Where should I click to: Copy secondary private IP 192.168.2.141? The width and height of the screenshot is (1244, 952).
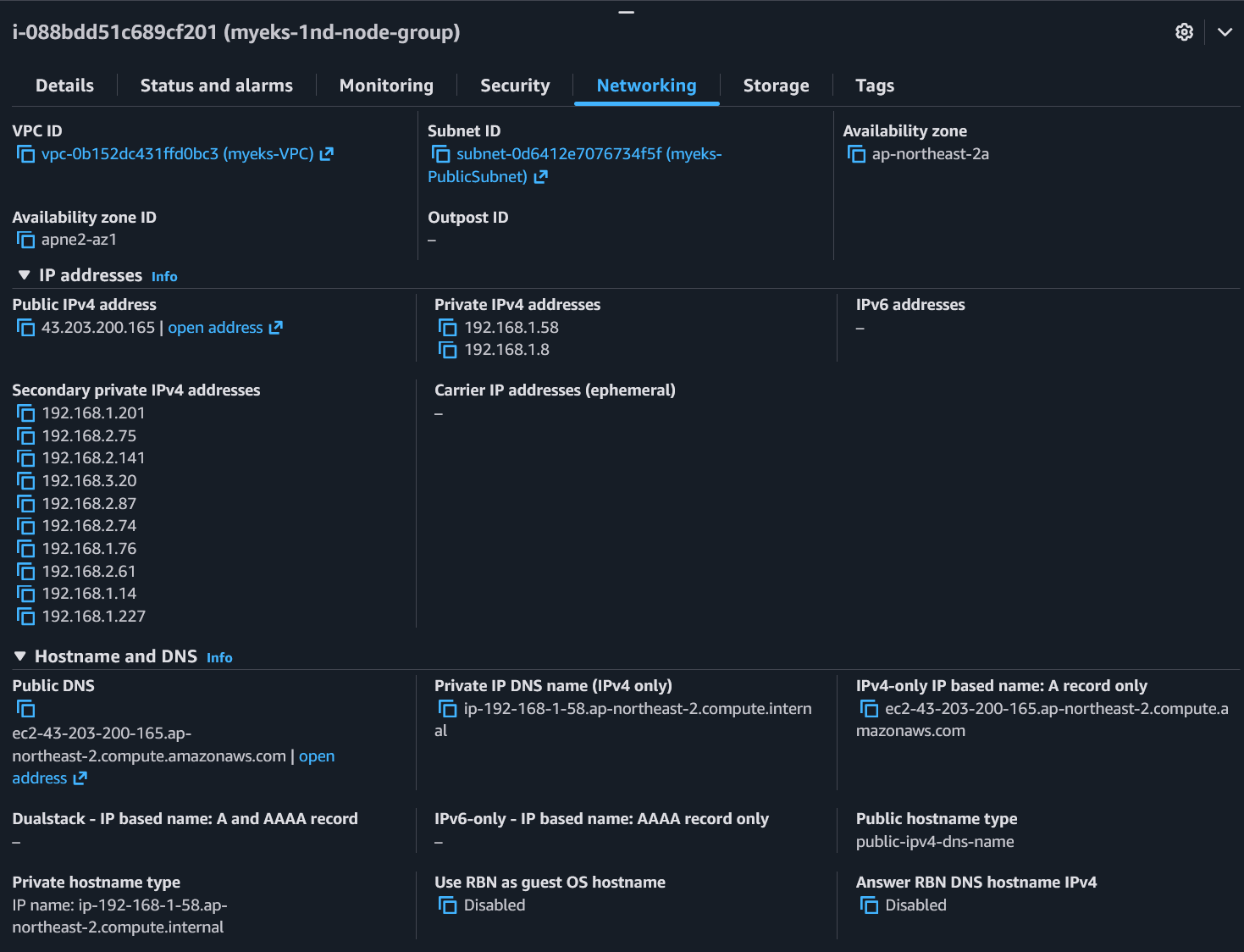[x=25, y=457]
